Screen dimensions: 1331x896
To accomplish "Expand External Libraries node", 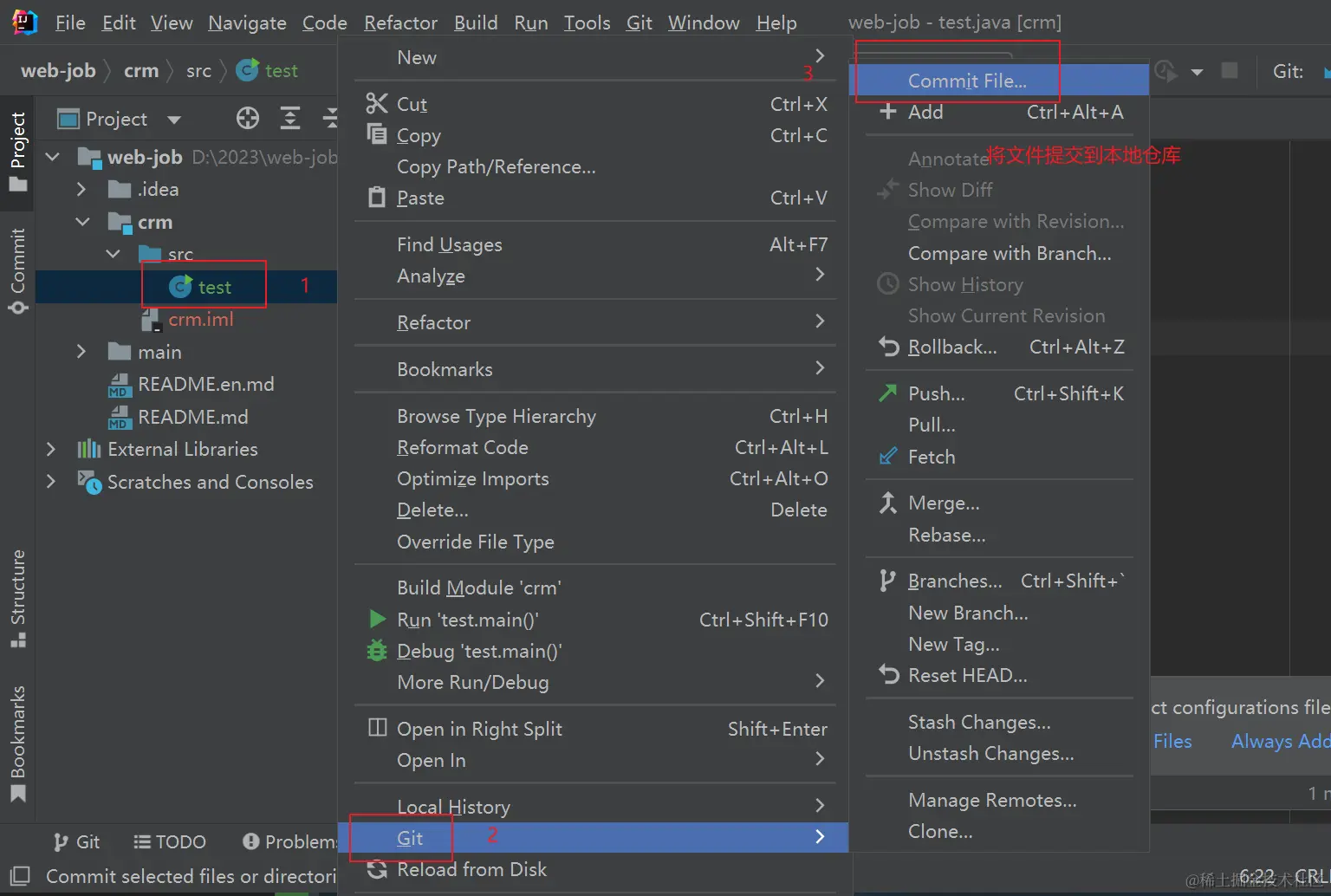I will pos(50,449).
